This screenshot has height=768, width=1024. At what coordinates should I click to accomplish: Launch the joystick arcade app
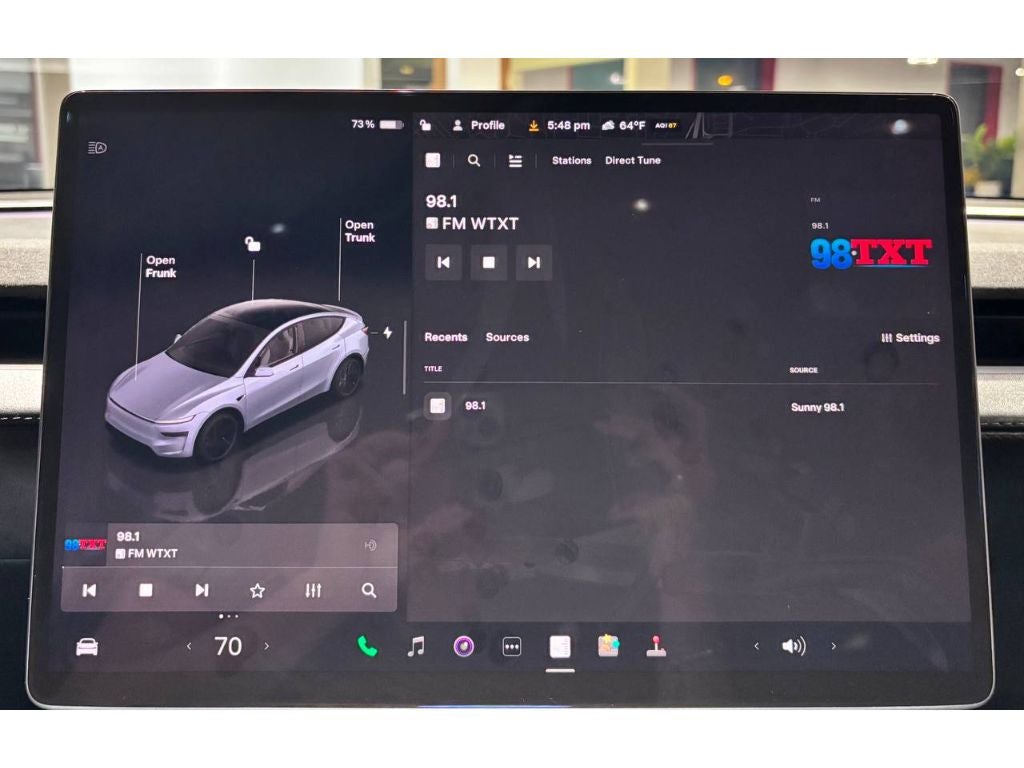tap(655, 647)
